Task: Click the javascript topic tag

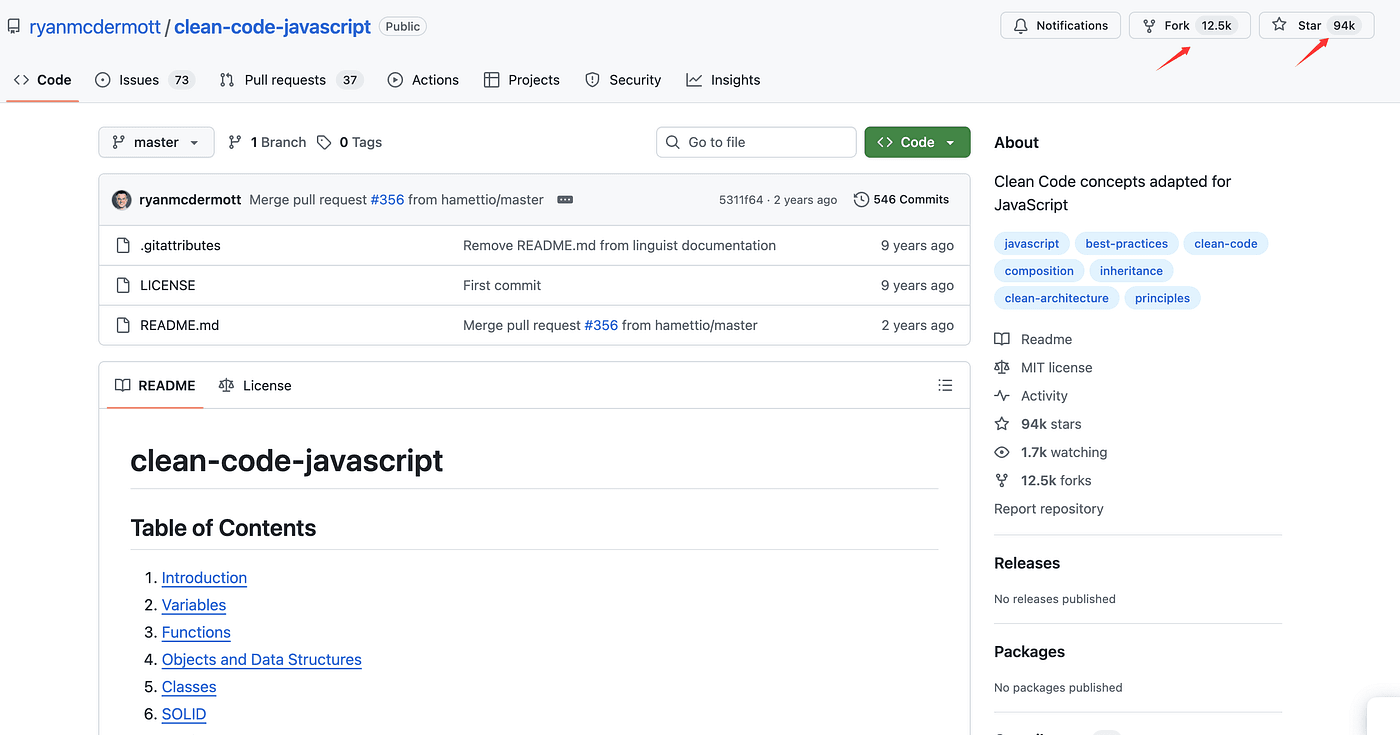Action: (1031, 243)
